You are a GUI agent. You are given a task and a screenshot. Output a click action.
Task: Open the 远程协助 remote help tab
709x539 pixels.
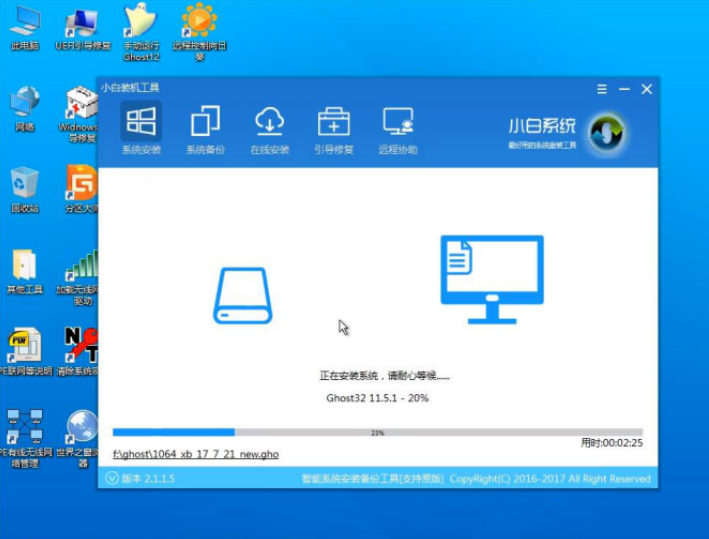point(398,130)
